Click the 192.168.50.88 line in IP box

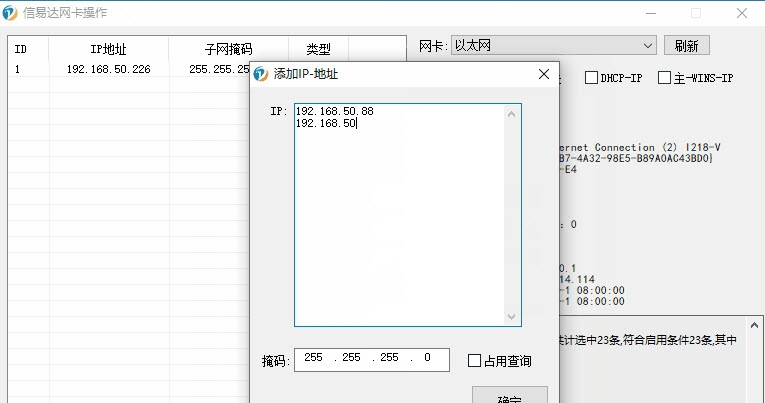click(x=335, y=111)
